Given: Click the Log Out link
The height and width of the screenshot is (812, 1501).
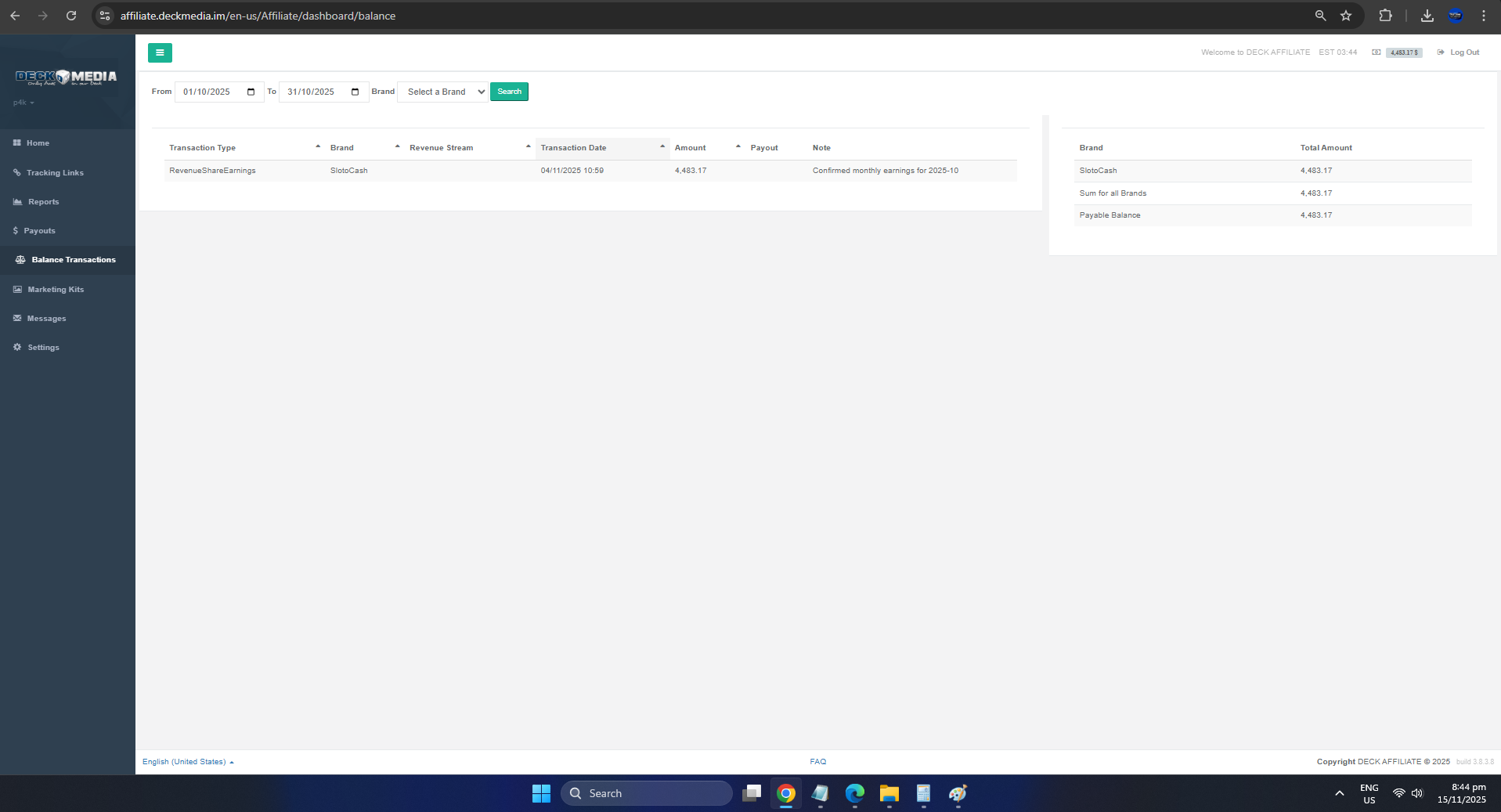Looking at the screenshot, I should [1463, 52].
